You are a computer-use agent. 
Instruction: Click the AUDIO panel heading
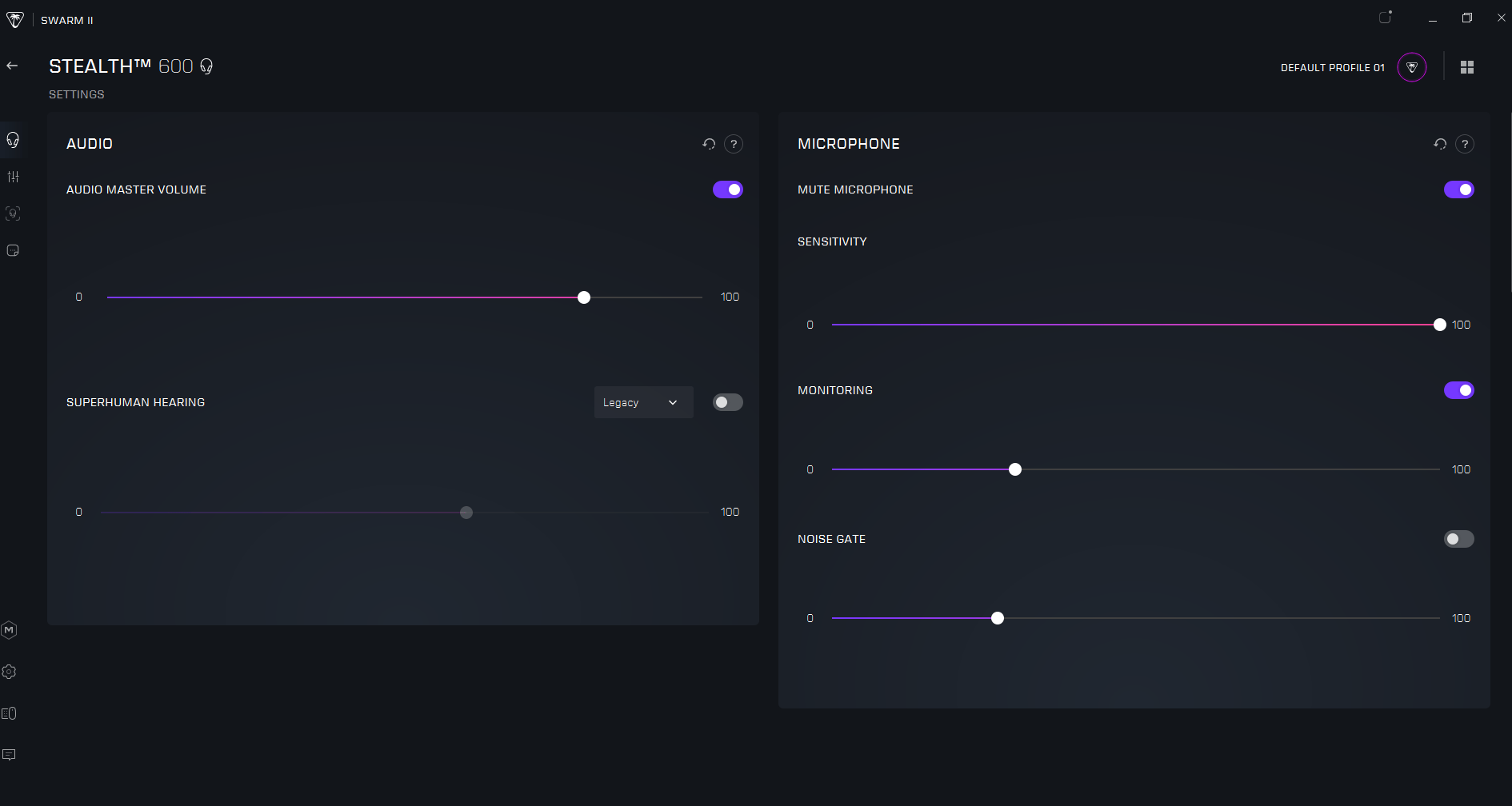click(x=90, y=144)
